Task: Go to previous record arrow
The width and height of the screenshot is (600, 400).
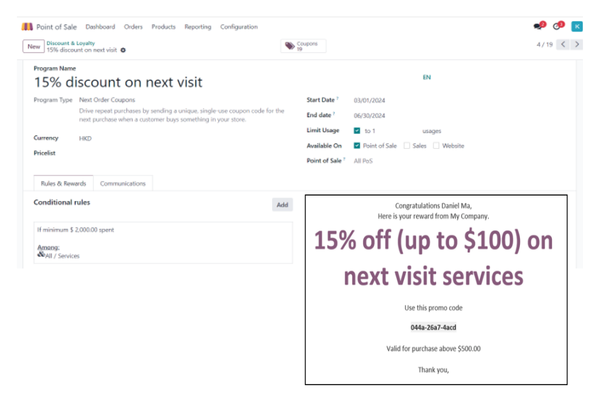Action: click(x=564, y=45)
